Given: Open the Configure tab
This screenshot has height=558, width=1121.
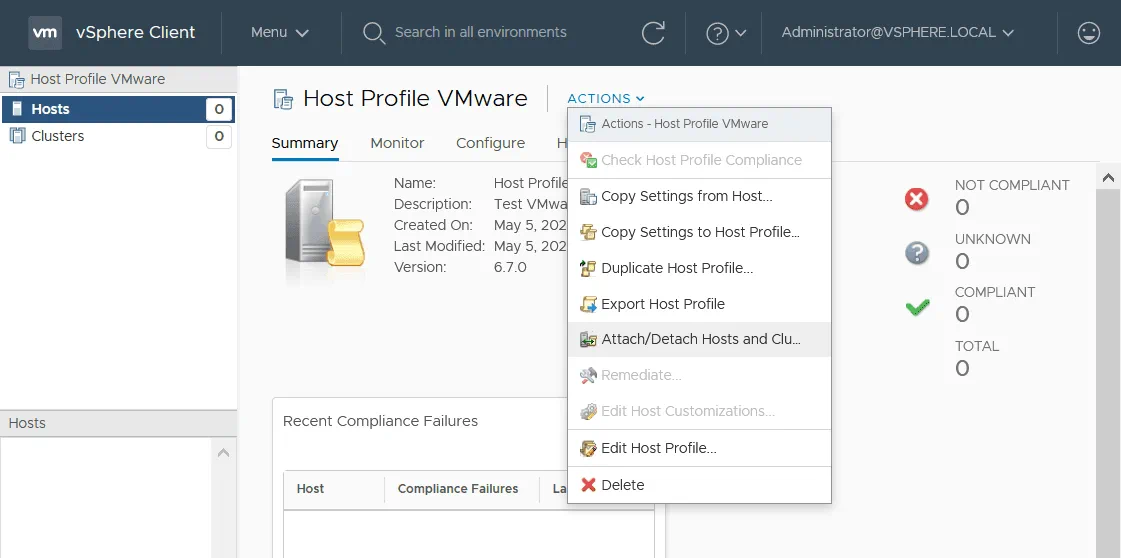Looking at the screenshot, I should point(490,143).
